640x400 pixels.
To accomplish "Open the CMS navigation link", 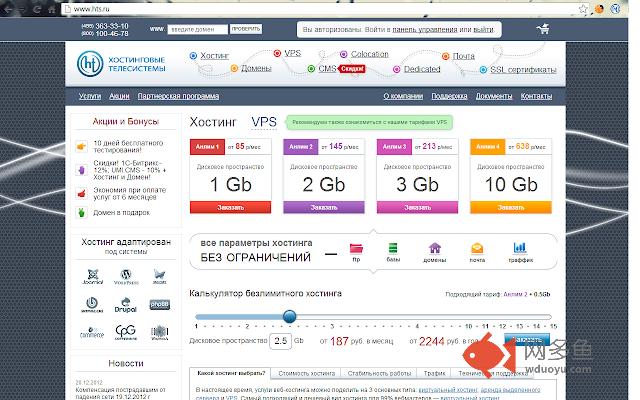I will click(327, 69).
